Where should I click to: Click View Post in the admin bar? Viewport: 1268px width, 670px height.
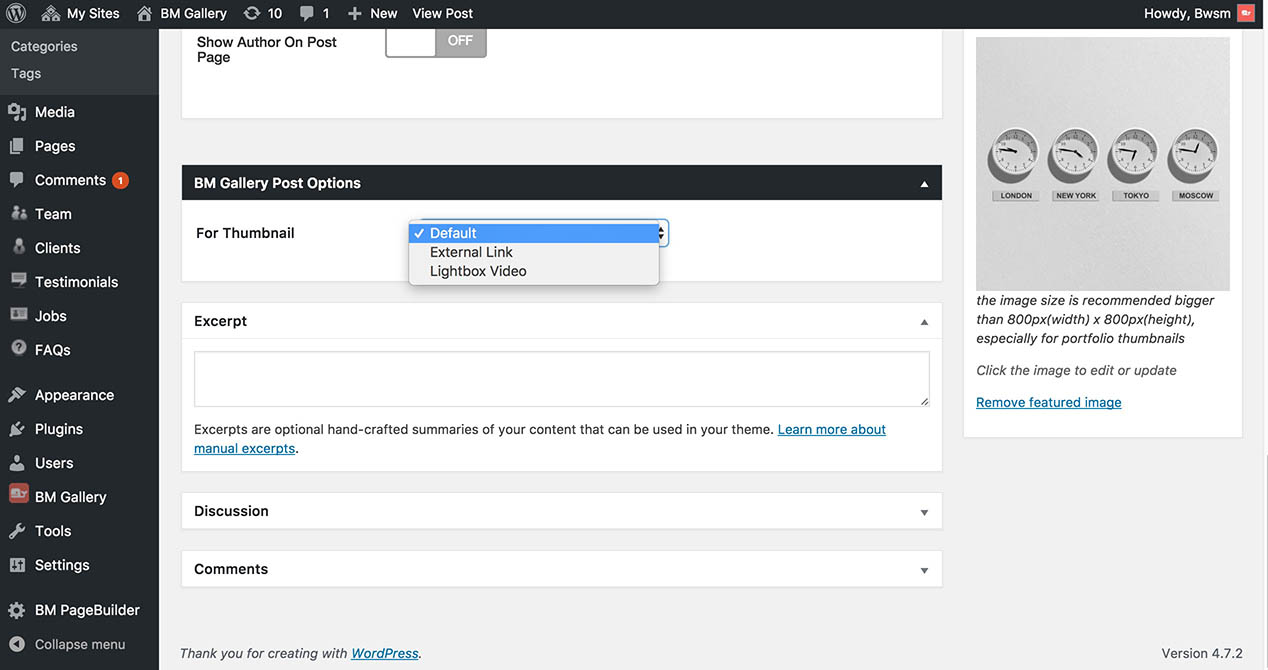pos(442,13)
